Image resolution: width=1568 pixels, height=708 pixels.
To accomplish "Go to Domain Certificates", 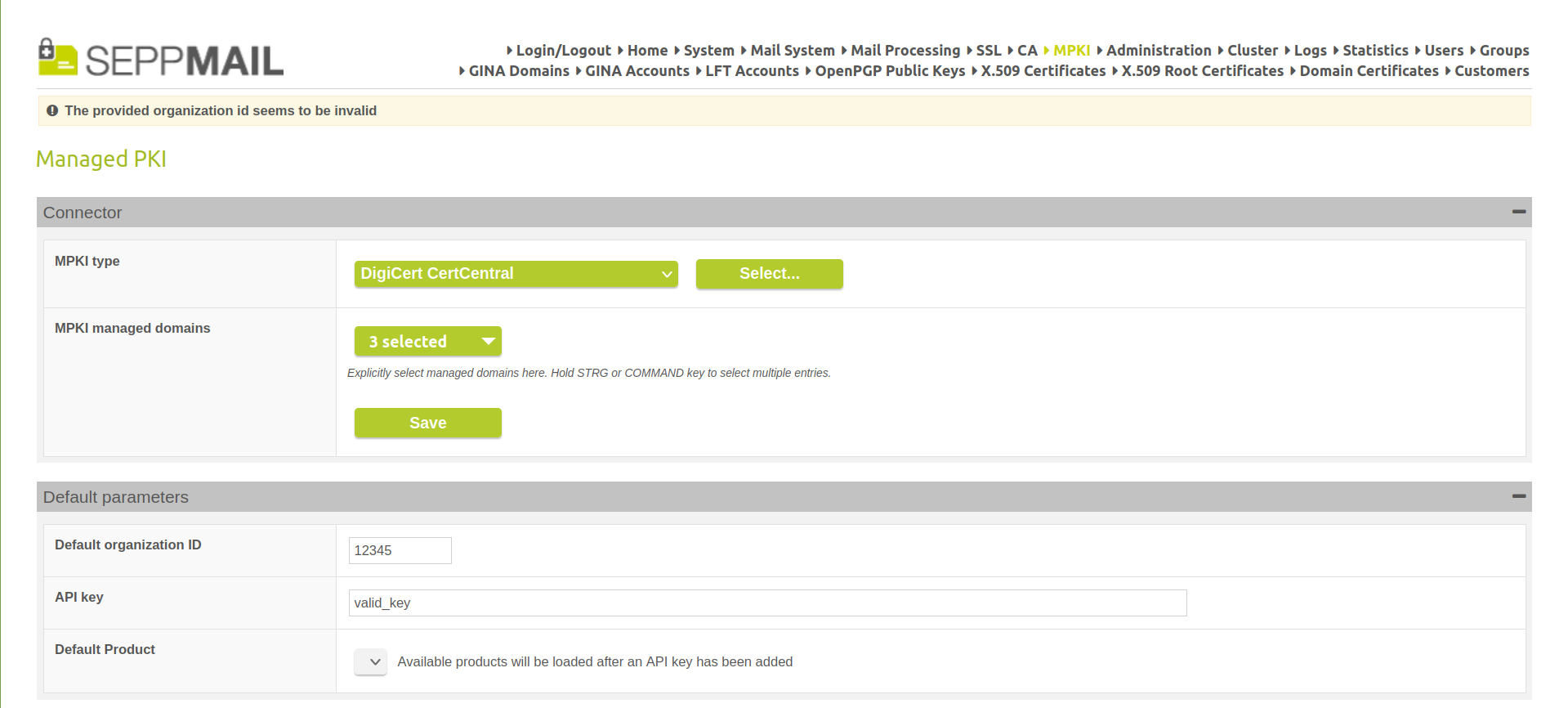I will 1369,71.
